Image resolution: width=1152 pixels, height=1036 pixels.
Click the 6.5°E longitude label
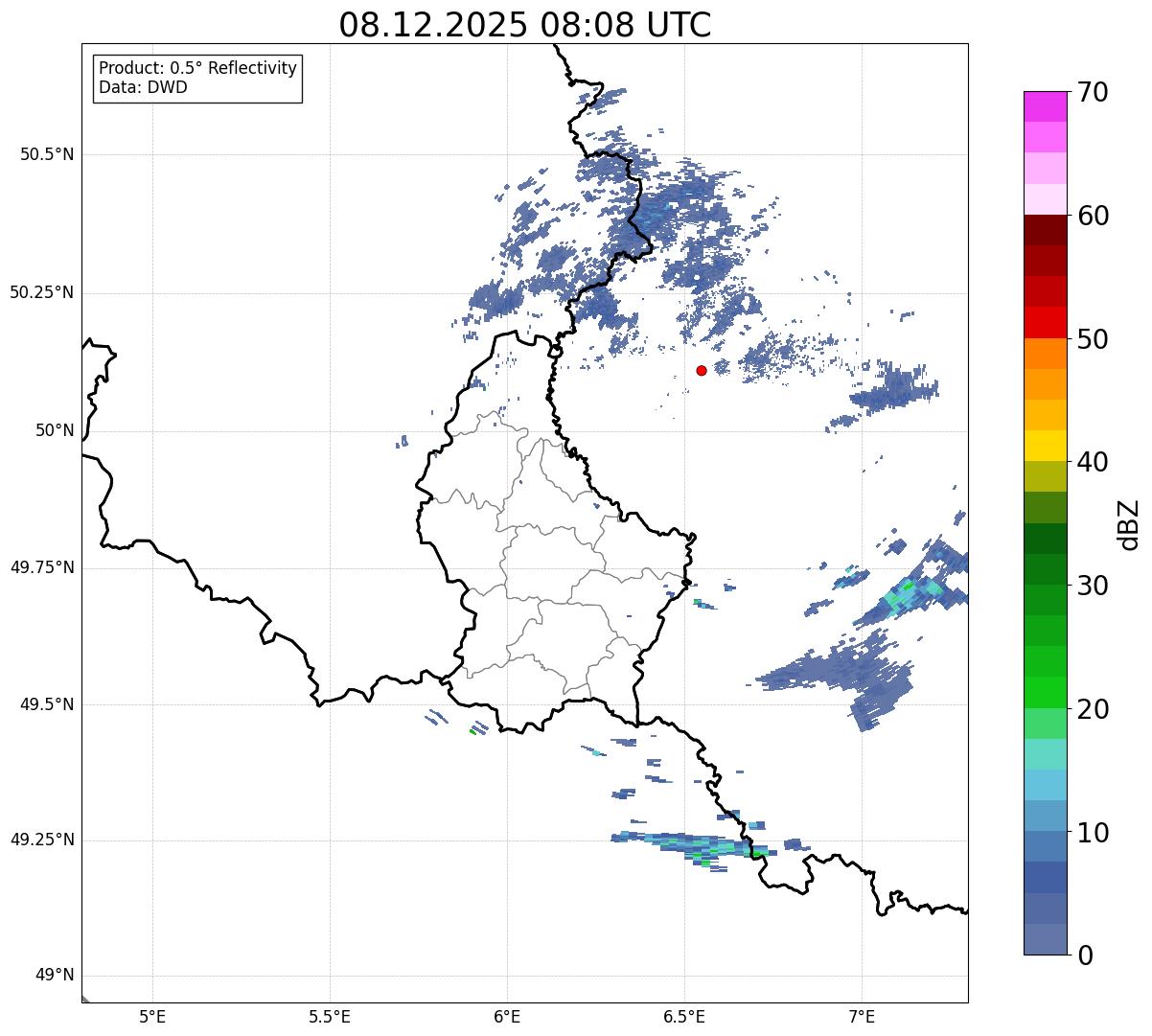pyautogui.click(x=684, y=1017)
